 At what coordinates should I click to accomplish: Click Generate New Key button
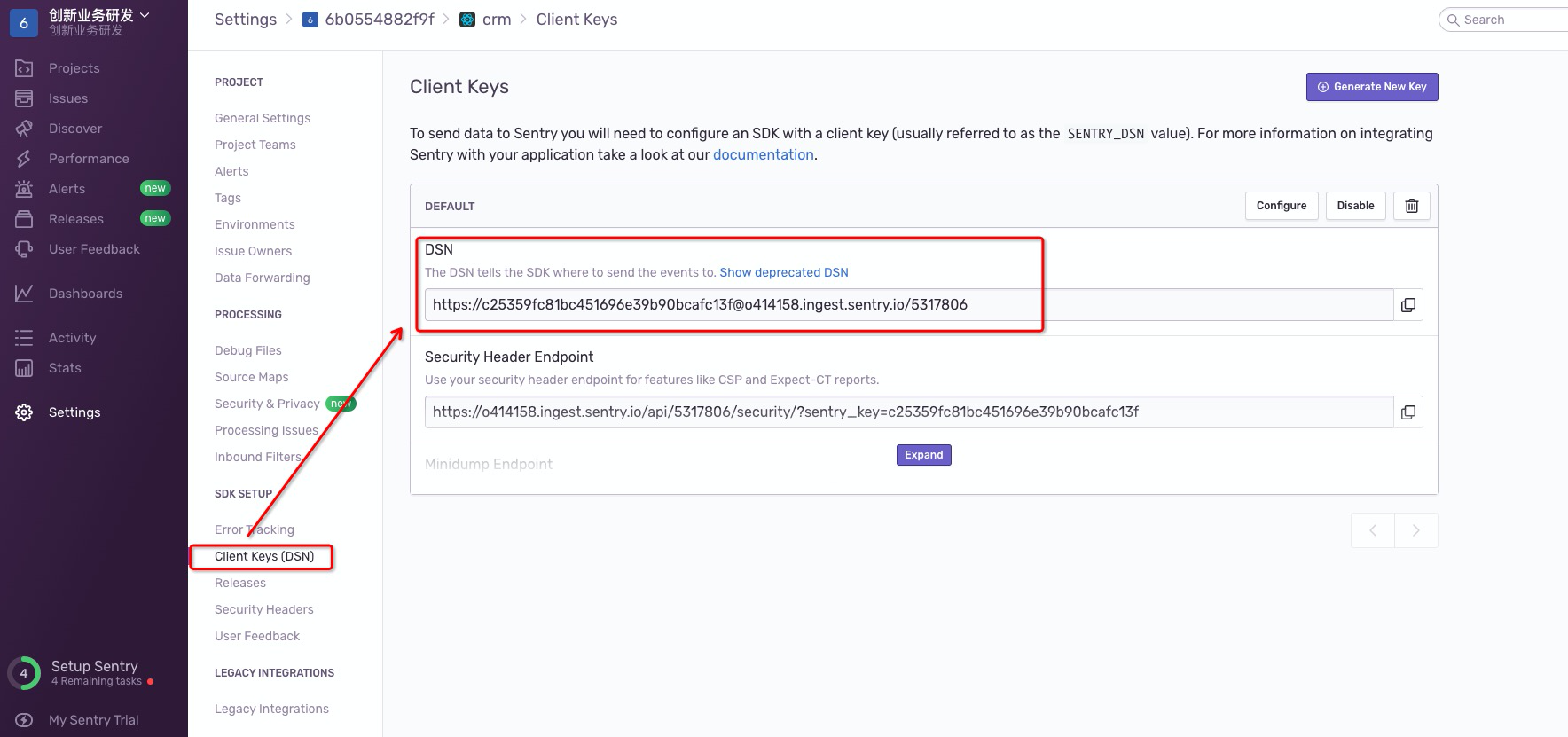(1371, 87)
